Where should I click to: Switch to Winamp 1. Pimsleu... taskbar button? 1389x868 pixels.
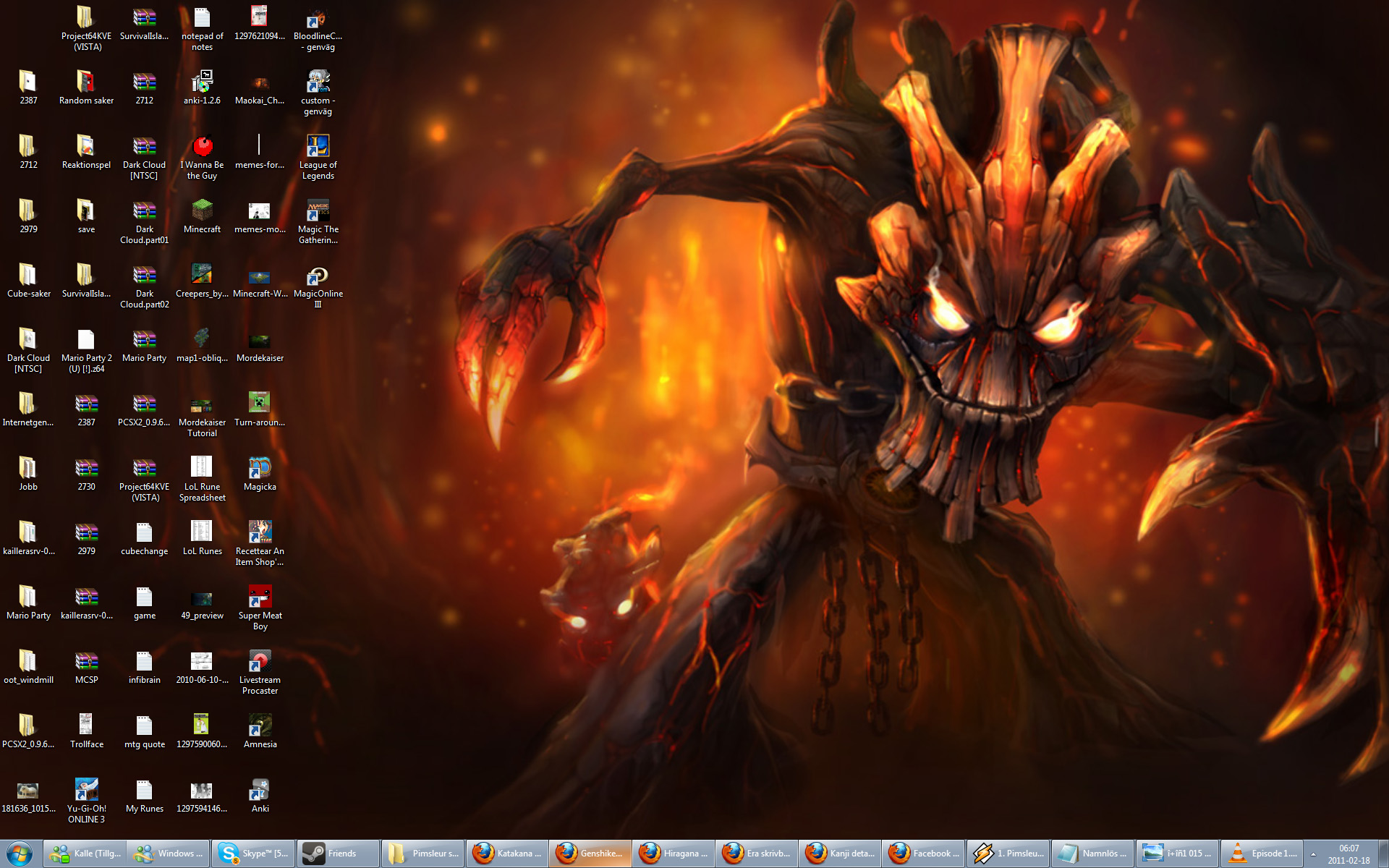pos(1007,854)
